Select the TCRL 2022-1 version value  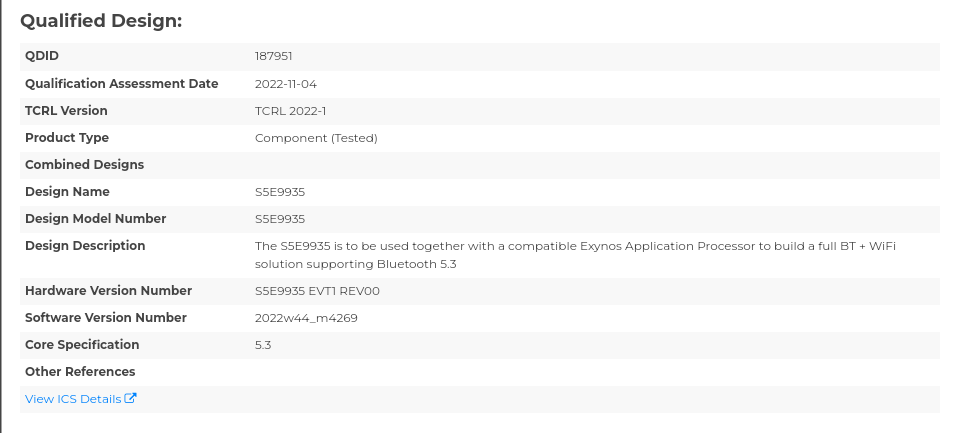tap(291, 110)
